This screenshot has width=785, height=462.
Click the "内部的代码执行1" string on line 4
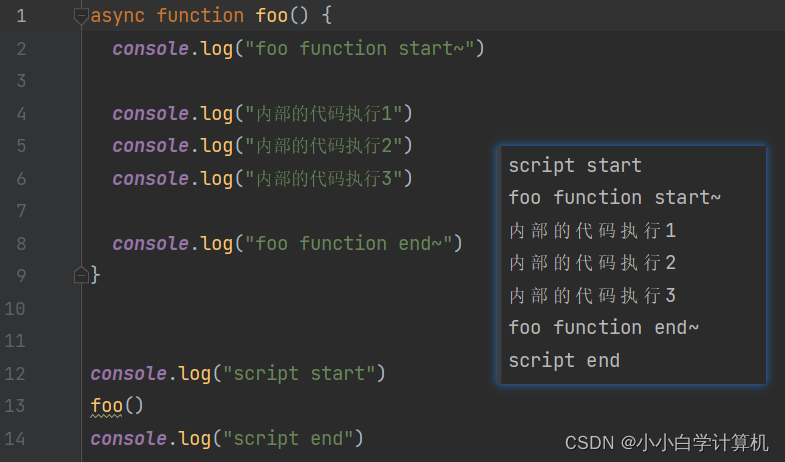[x=323, y=114]
